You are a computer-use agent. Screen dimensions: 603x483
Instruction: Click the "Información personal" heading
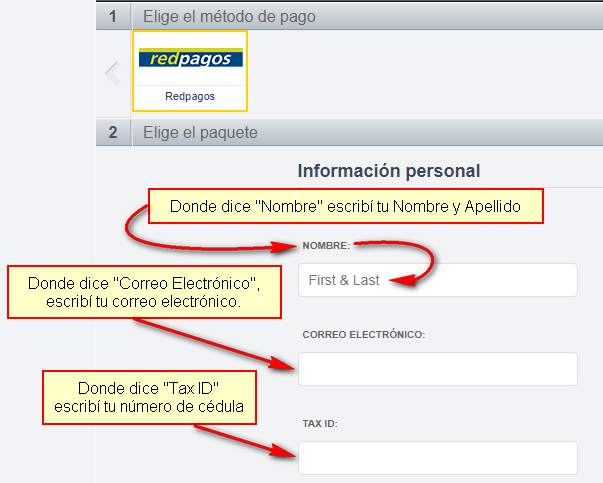pos(388,171)
